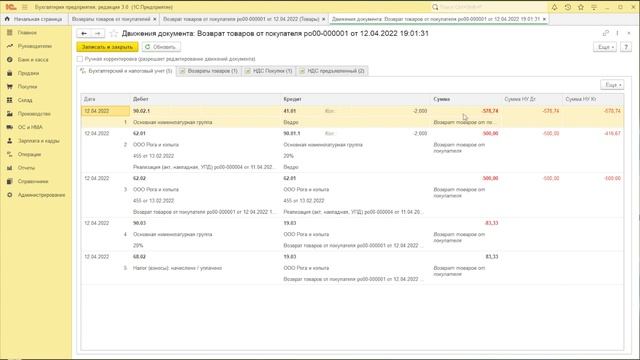Viewport: 640px width, 360px height.
Task: Close Возвраты товаров от покупателей tab
Action: click(x=155, y=19)
